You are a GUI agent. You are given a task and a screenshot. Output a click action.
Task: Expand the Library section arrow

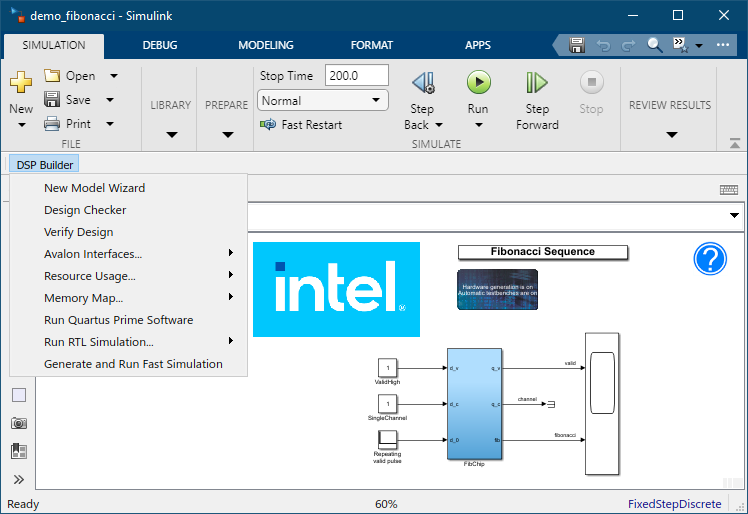click(x=171, y=134)
